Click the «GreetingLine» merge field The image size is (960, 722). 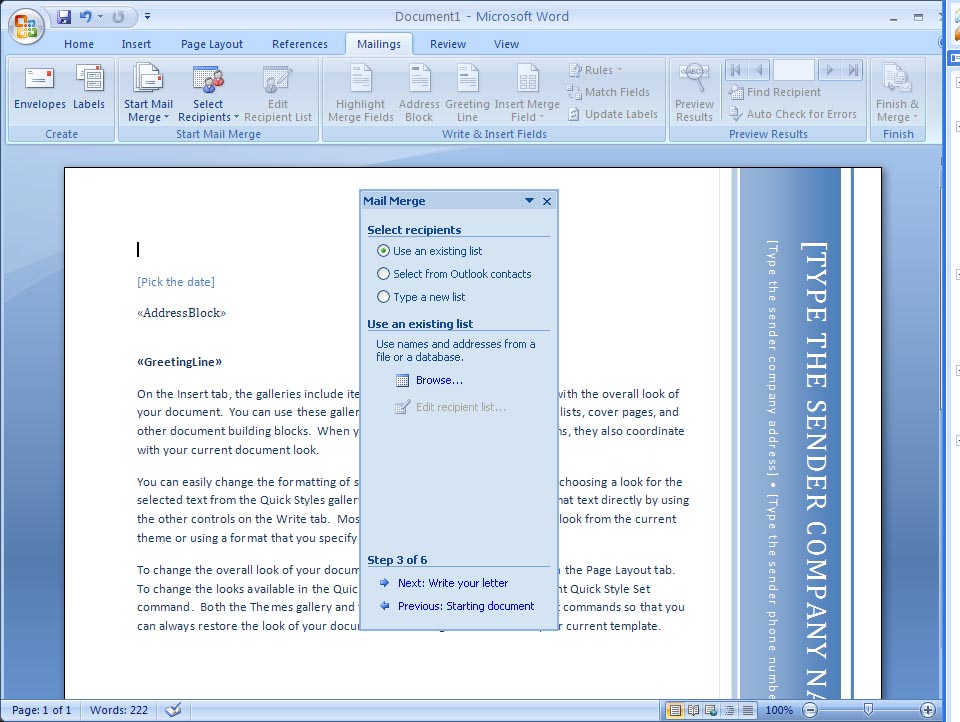point(179,362)
